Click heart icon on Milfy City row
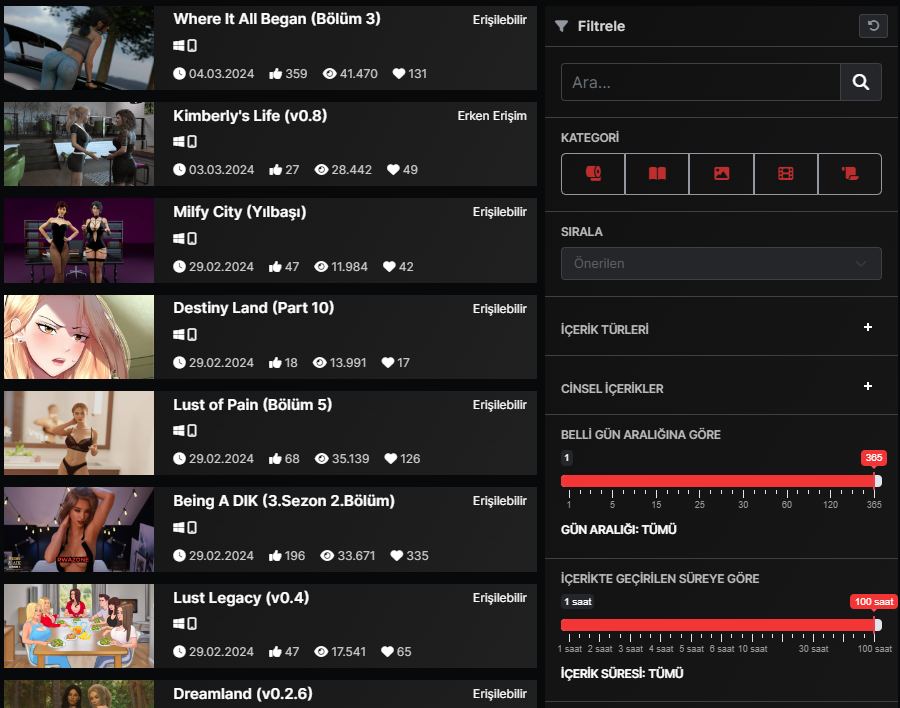 pos(390,266)
